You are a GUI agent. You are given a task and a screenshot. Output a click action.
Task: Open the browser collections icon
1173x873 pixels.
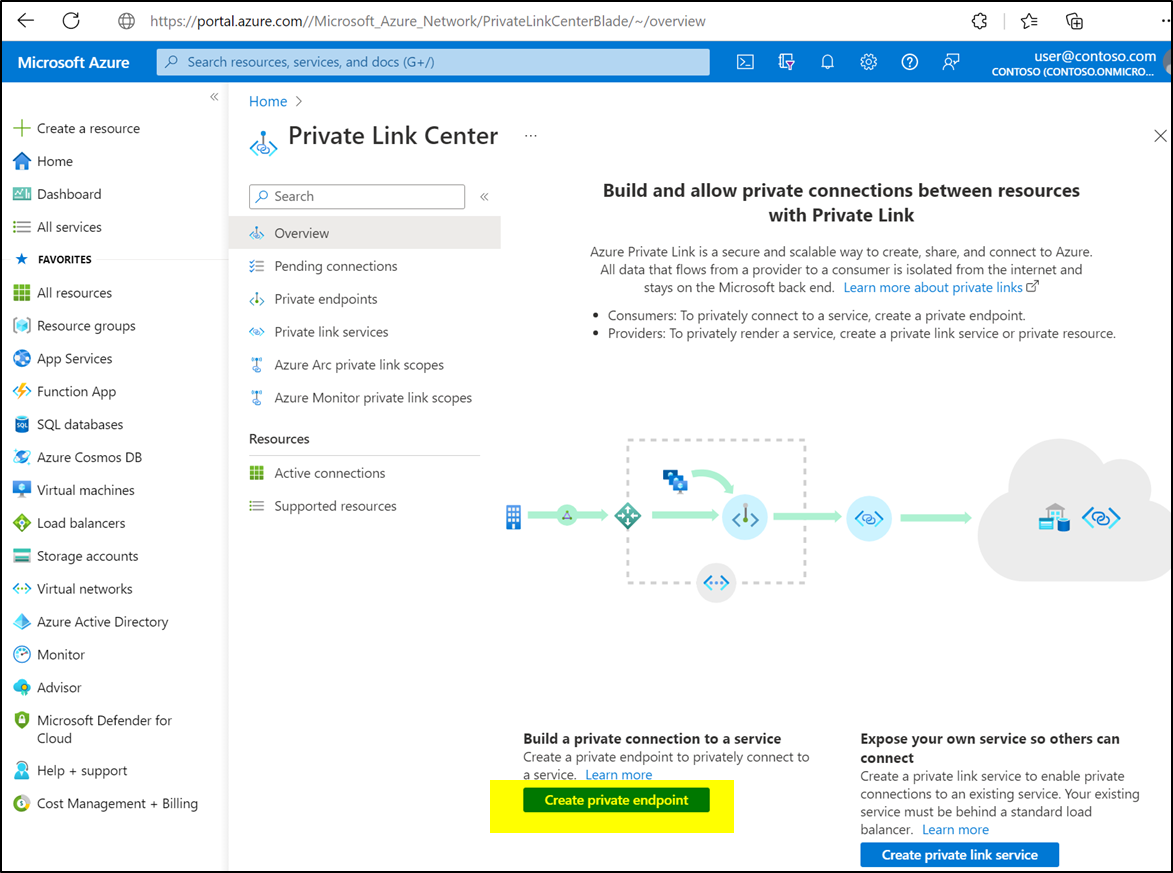coord(1074,21)
